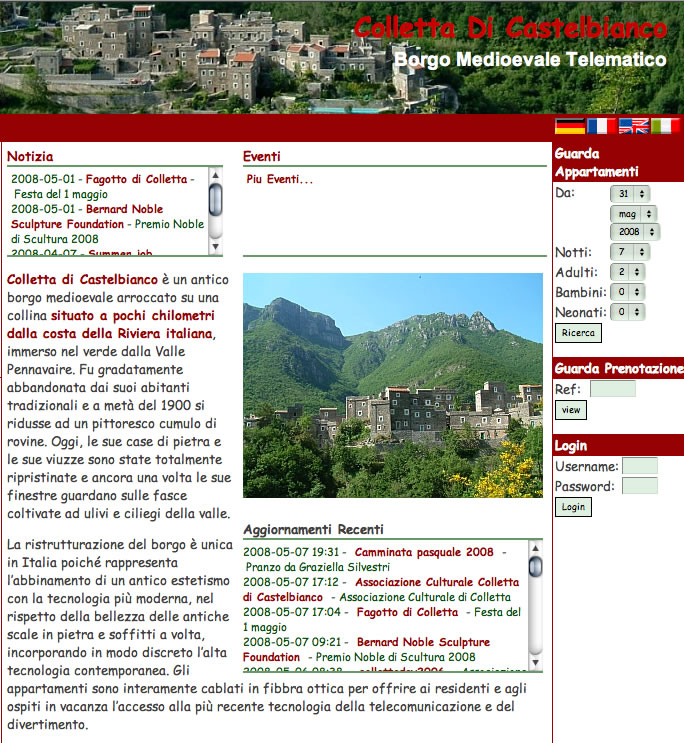
Task: Click the view reservation button
Action: pyautogui.click(x=571, y=410)
